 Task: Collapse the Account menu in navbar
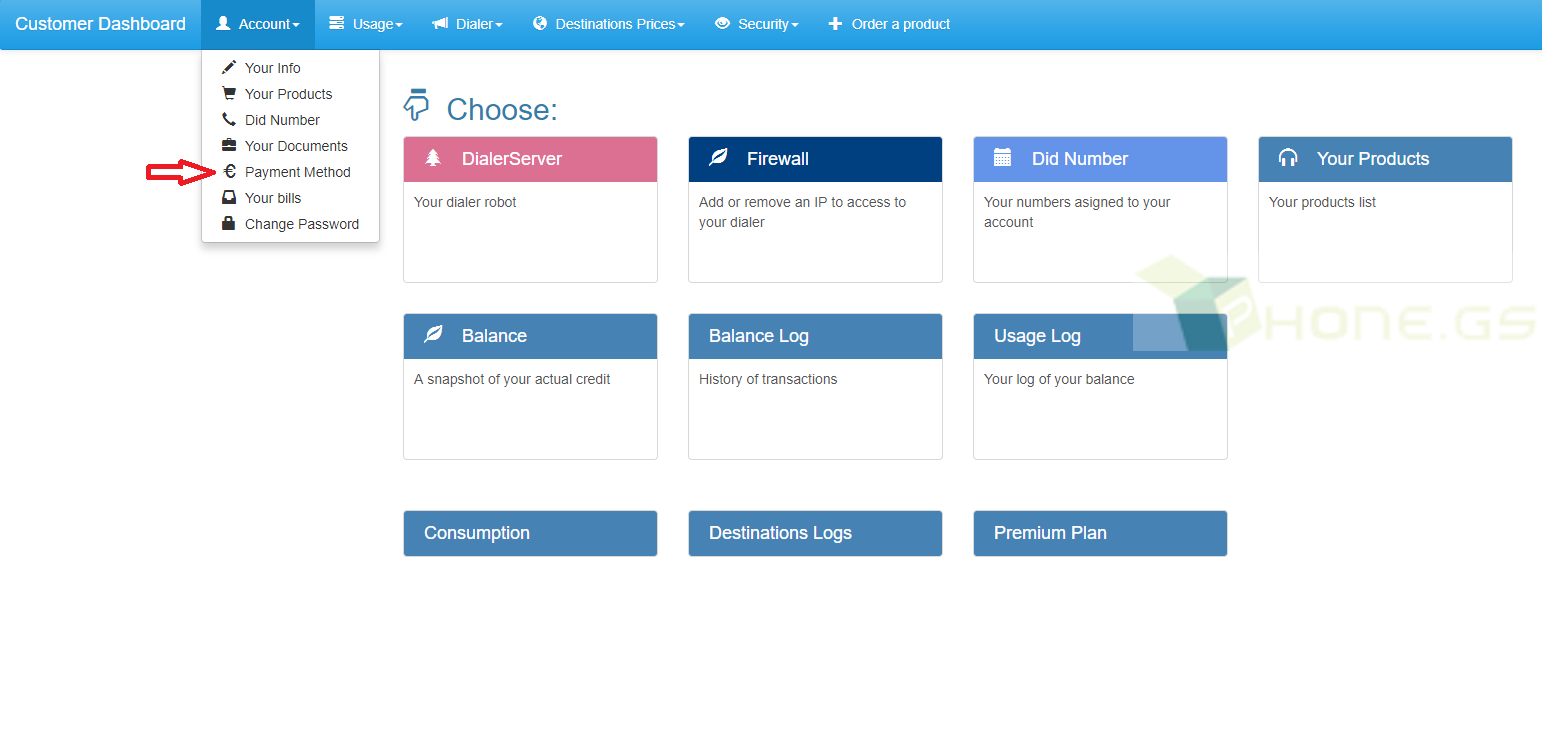point(258,24)
